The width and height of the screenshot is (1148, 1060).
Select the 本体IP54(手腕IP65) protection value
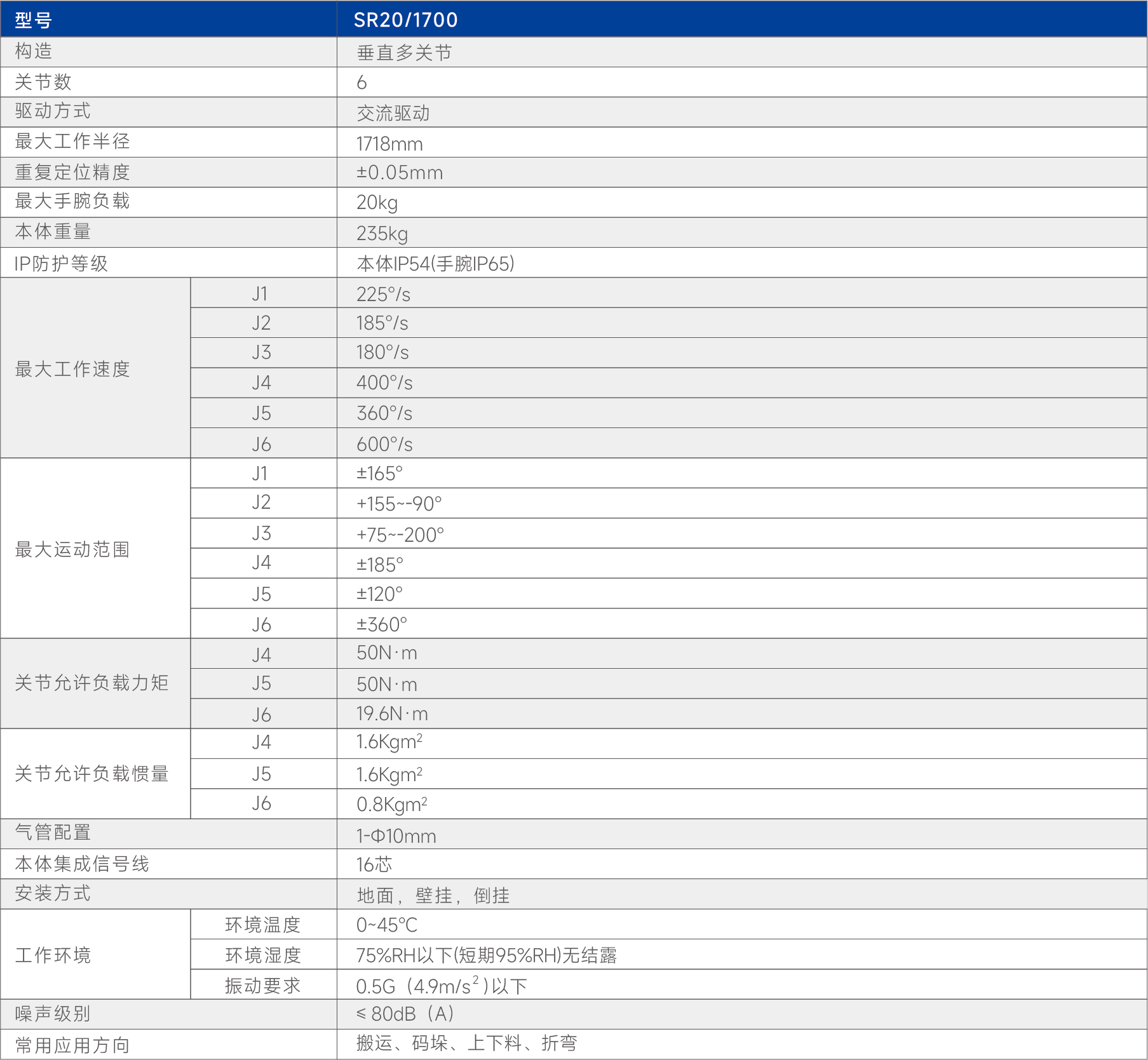point(435,264)
